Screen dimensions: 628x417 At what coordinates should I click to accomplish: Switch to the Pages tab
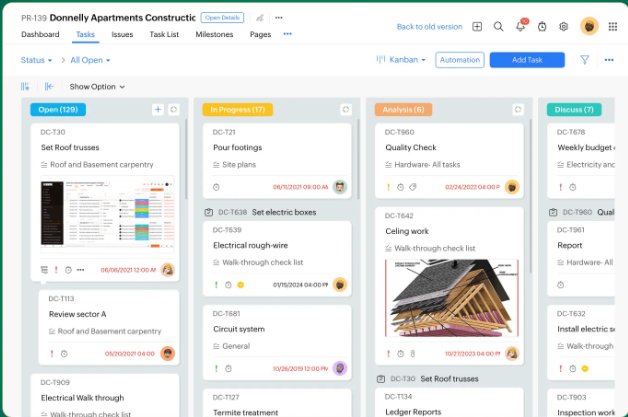tap(260, 34)
